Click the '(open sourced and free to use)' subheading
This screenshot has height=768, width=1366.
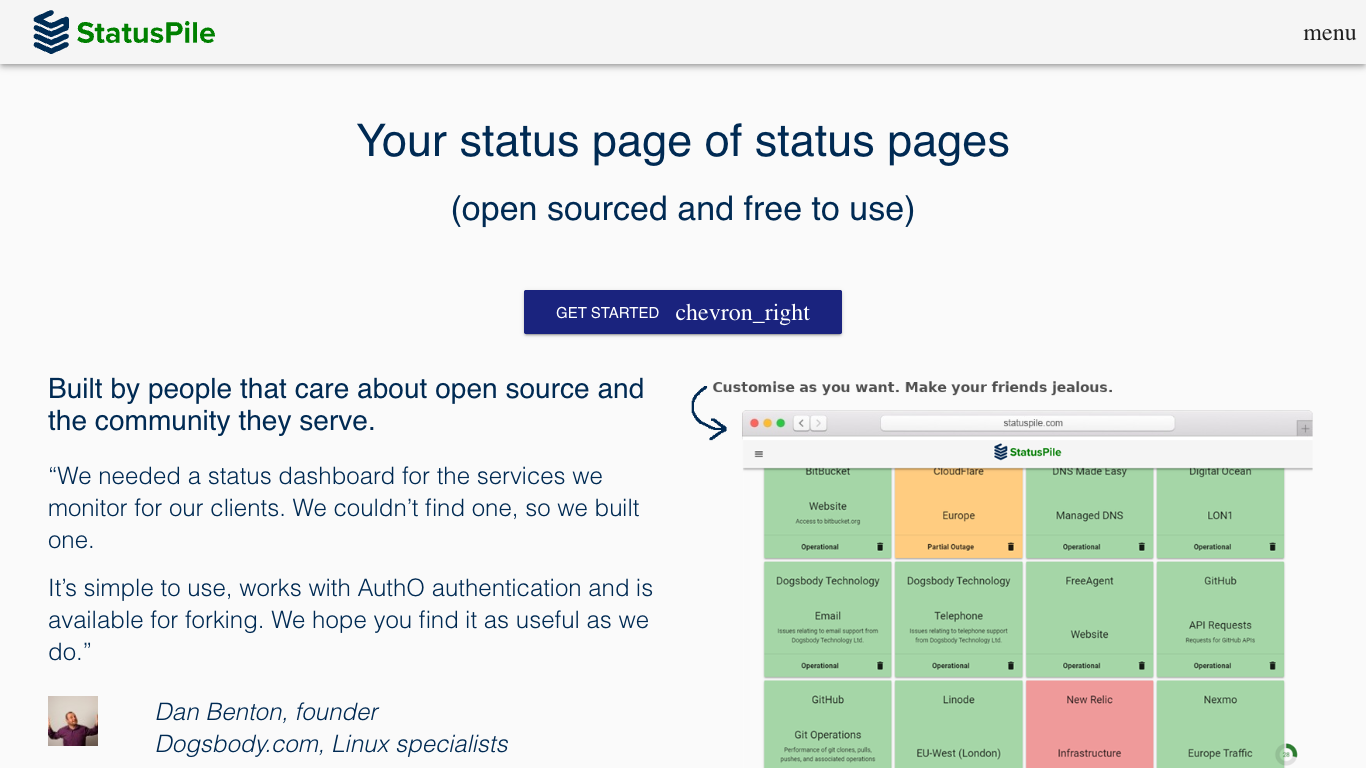pos(683,209)
